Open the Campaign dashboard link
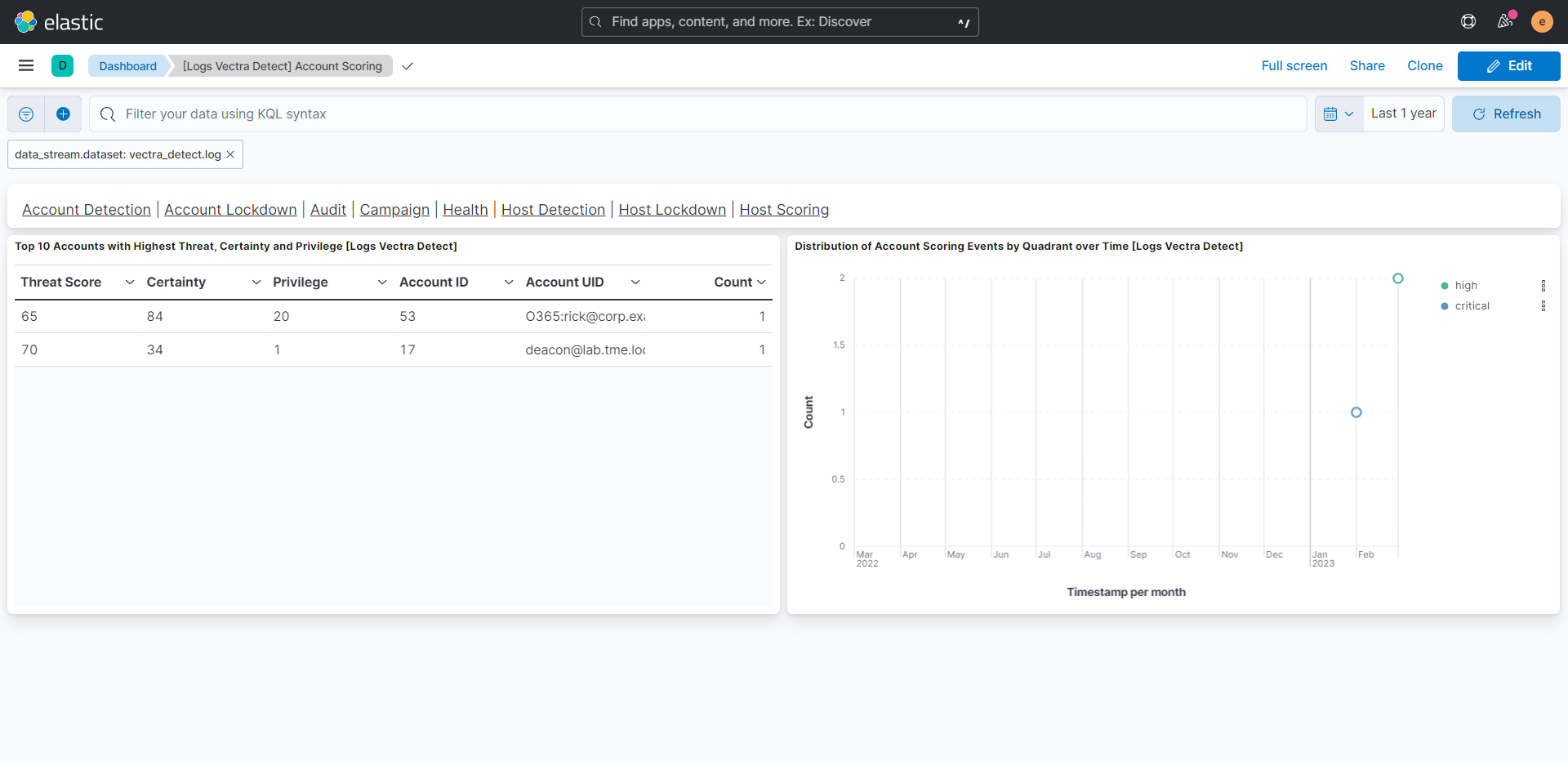The width and height of the screenshot is (1568, 761). [394, 210]
